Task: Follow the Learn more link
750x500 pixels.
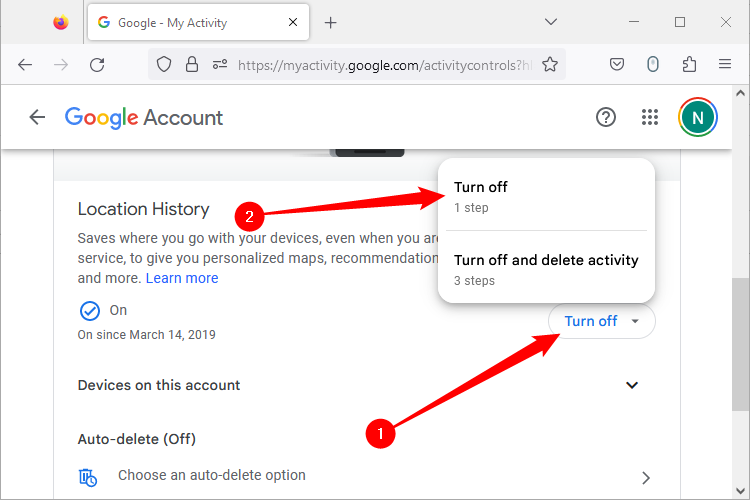Action: click(182, 278)
